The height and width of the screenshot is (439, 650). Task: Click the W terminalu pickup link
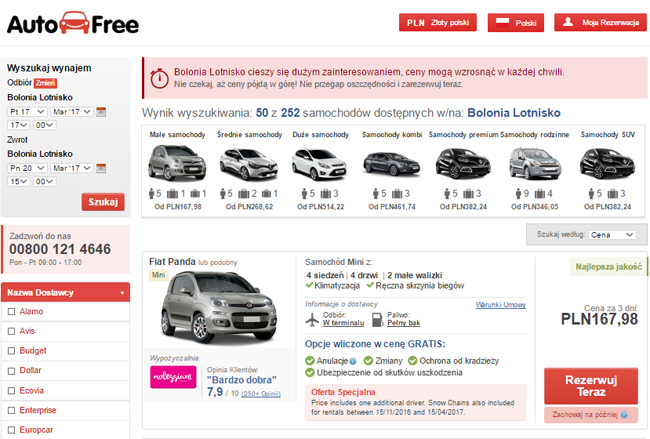point(343,323)
